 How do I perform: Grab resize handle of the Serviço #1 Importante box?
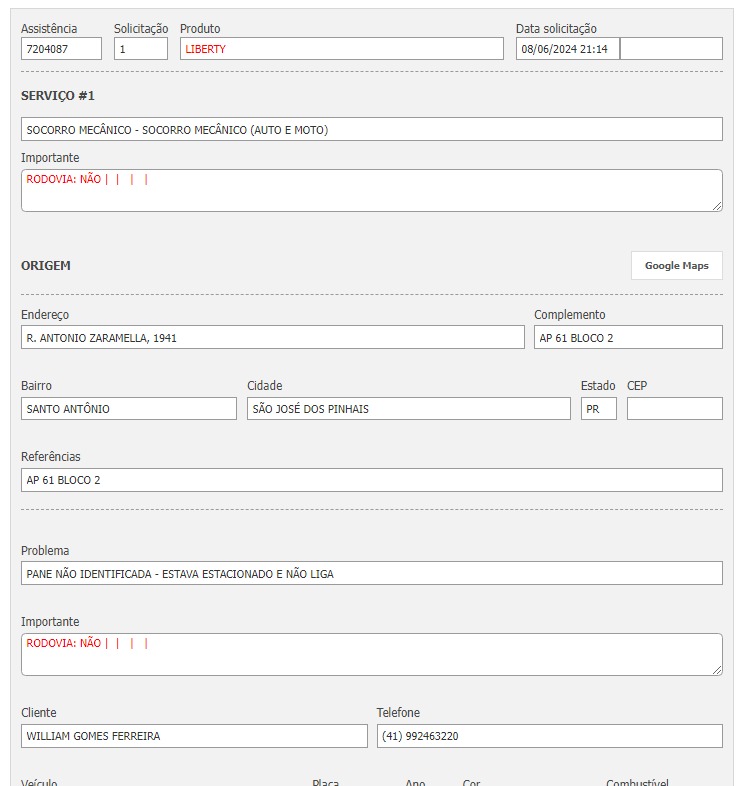click(717, 206)
